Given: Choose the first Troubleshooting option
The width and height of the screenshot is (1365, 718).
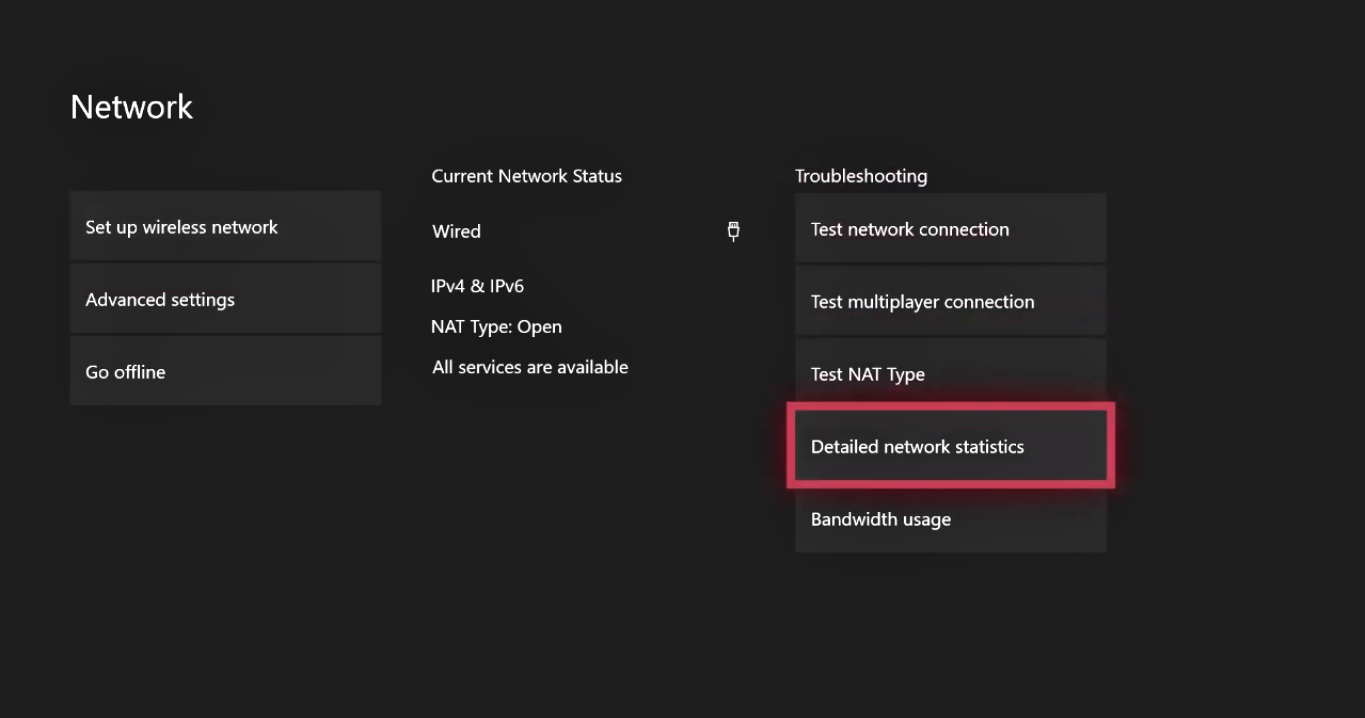Looking at the screenshot, I should pyautogui.click(x=950, y=229).
